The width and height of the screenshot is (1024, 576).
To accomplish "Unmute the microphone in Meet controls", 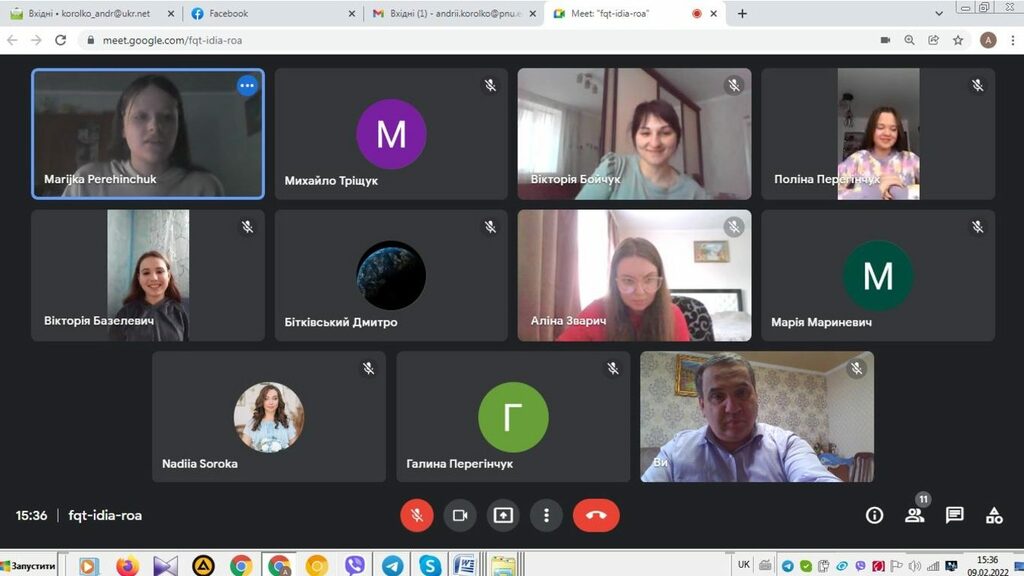I will tap(416, 515).
